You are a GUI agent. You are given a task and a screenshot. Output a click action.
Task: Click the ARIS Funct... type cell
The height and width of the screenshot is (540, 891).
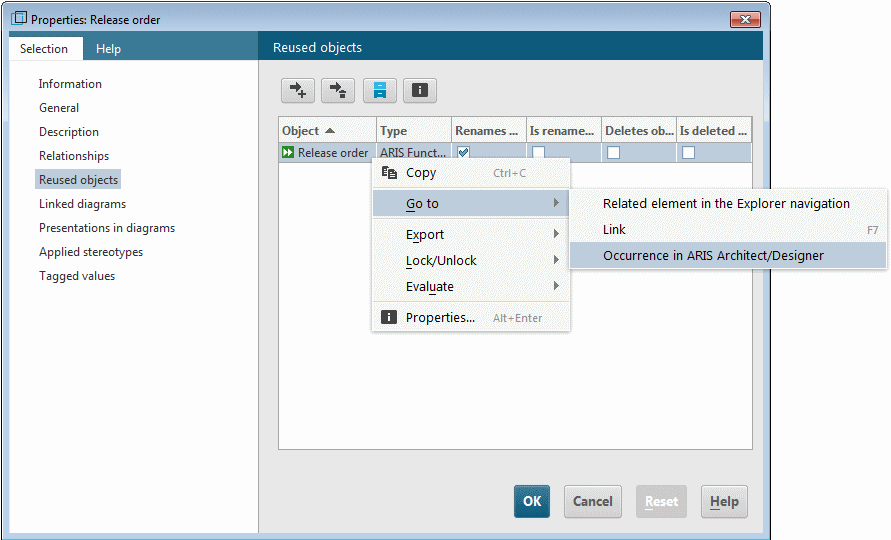point(413,153)
